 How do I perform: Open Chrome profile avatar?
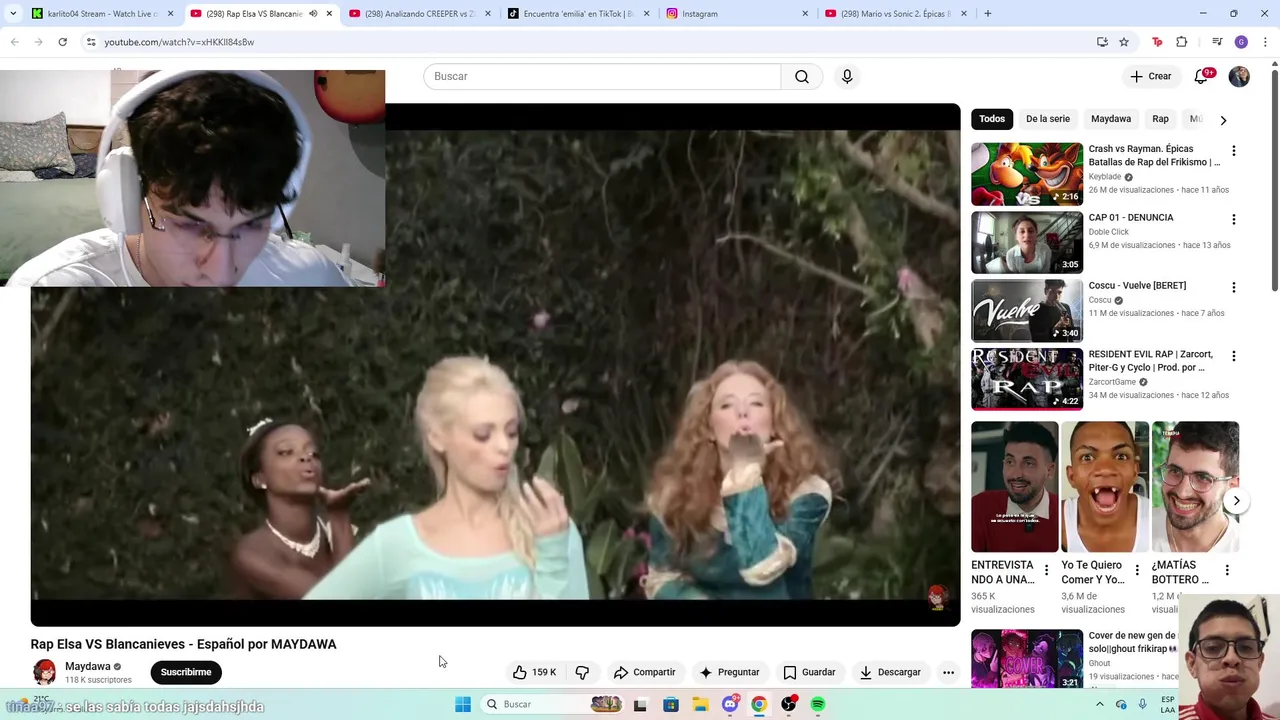1241,42
